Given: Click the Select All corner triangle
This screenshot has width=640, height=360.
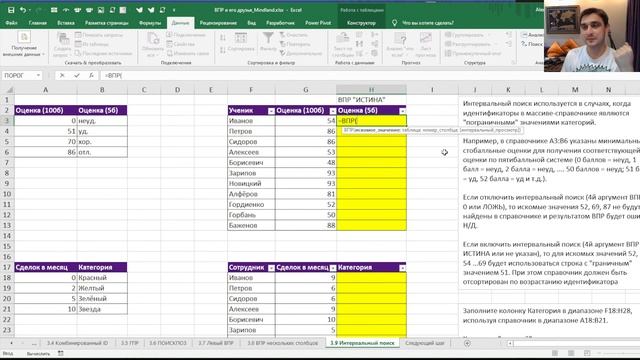Looking at the screenshot, I should [9, 90].
